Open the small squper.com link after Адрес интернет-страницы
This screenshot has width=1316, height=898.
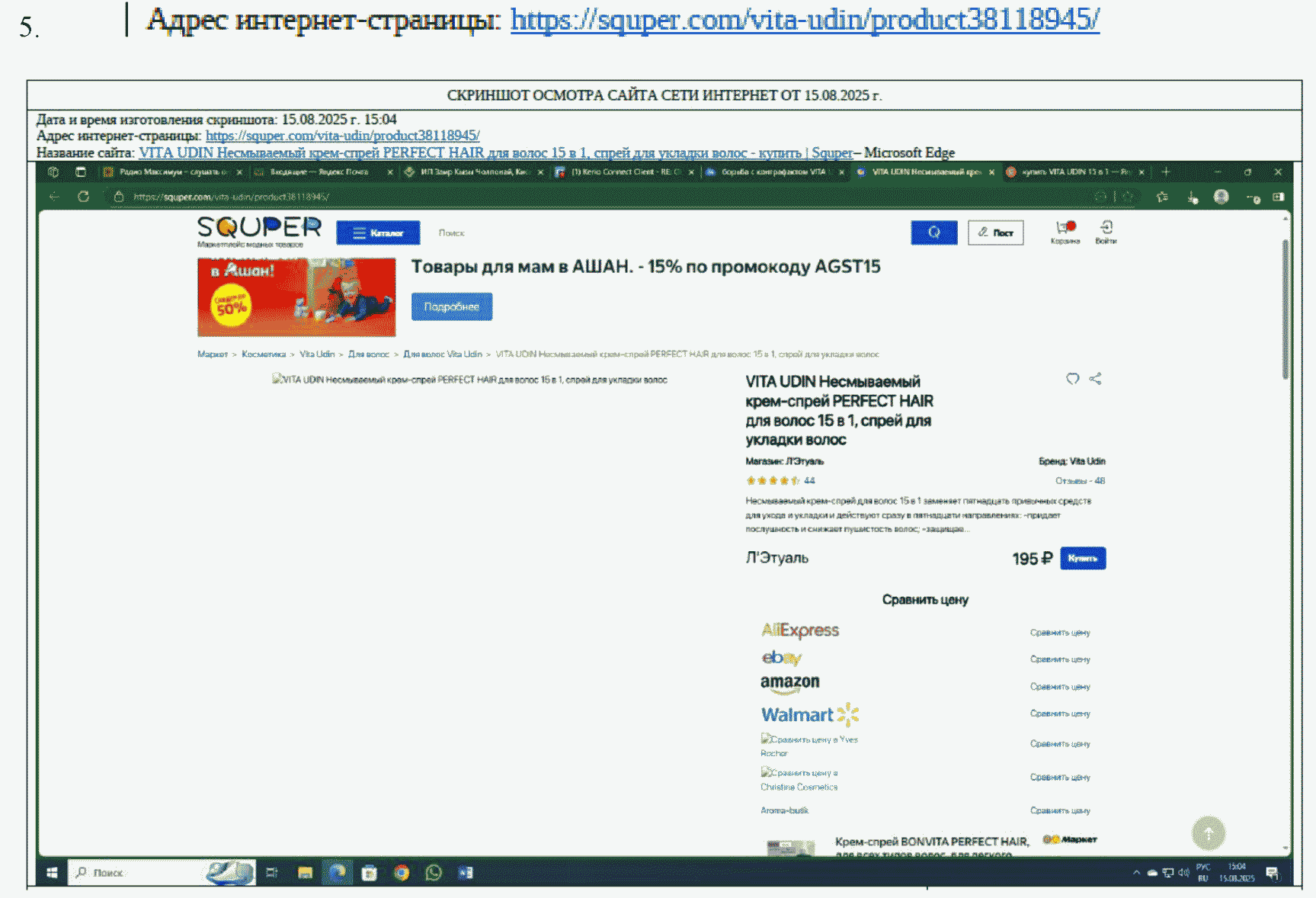[342, 136]
